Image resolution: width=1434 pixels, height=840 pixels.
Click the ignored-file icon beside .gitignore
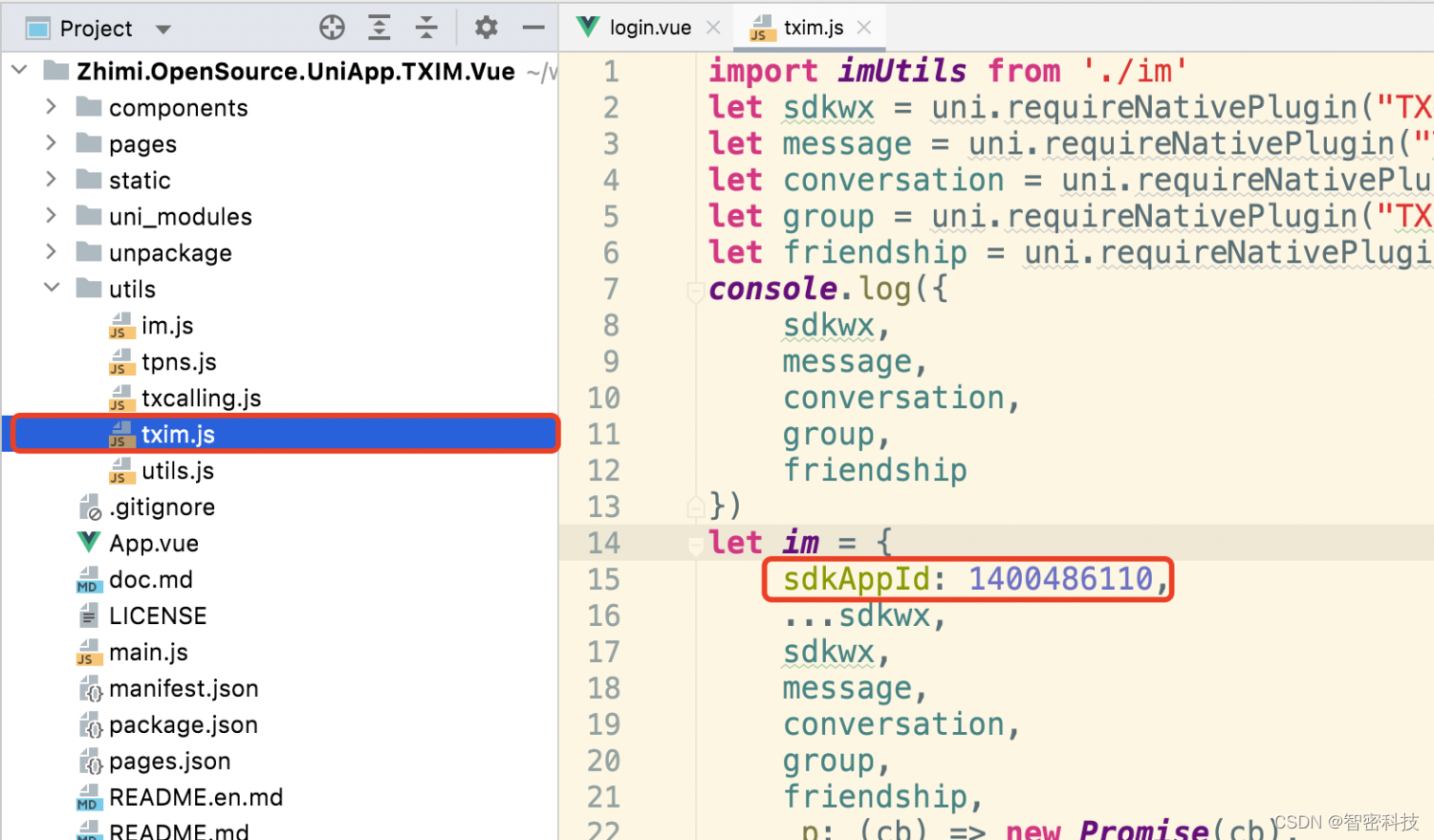90,507
